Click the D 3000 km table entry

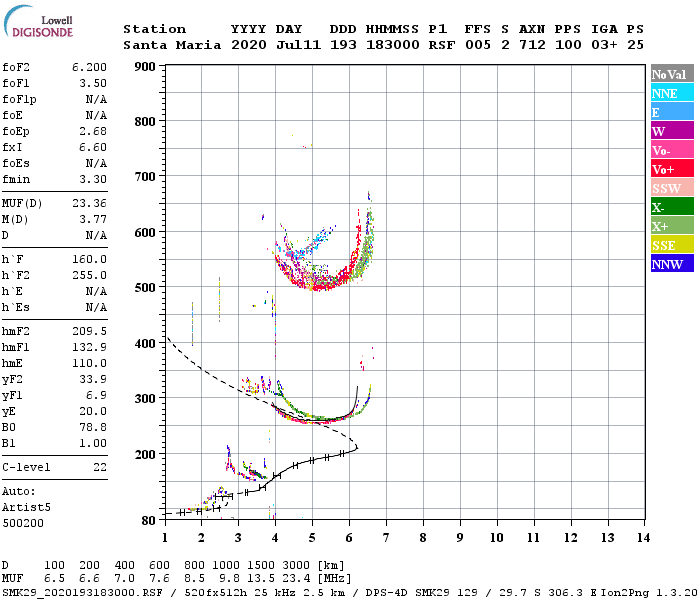coord(296,566)
